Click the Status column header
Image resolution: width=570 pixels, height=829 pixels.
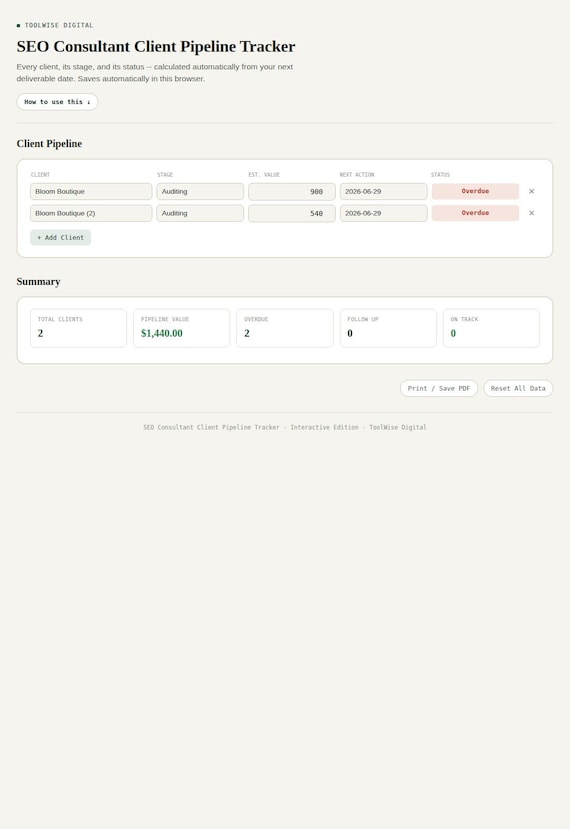coord(440,174)
